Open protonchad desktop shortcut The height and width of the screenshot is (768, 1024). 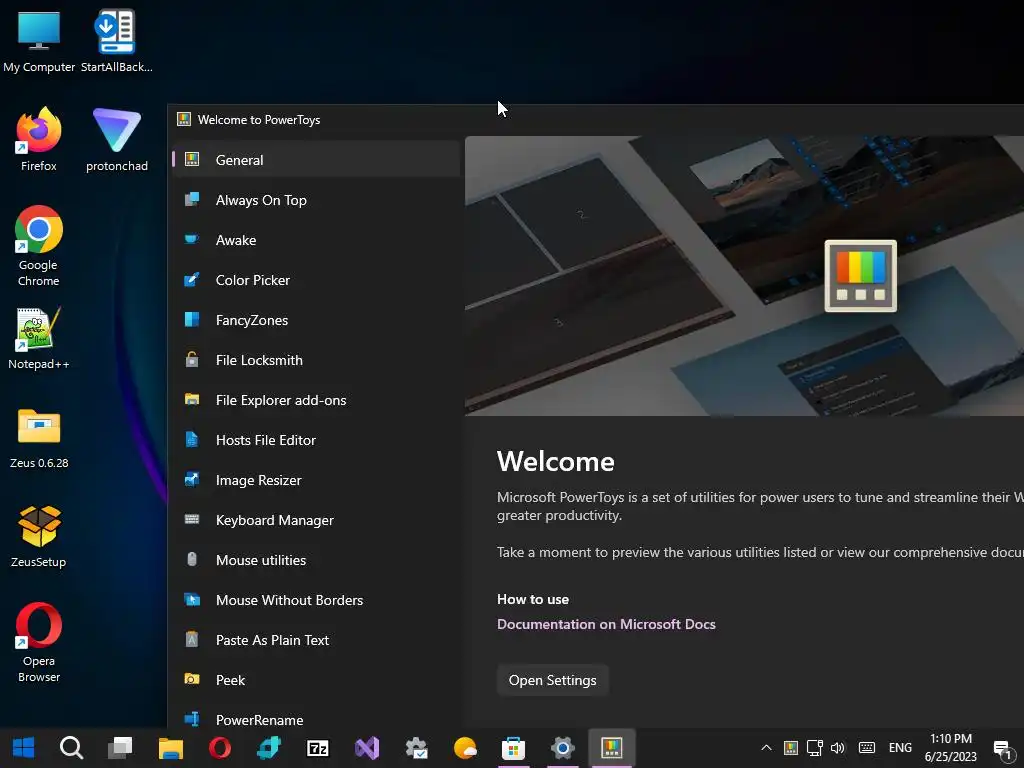(116, 139)
